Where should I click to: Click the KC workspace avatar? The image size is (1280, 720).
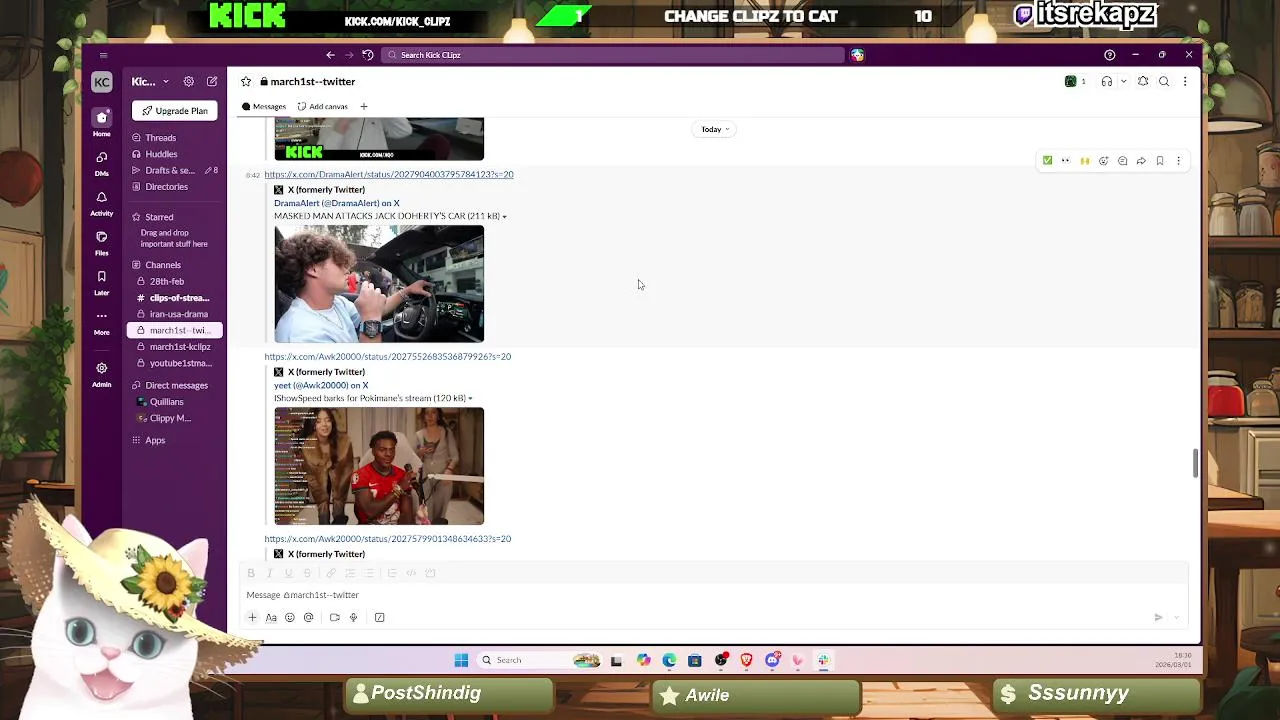(x=102, y=82)
